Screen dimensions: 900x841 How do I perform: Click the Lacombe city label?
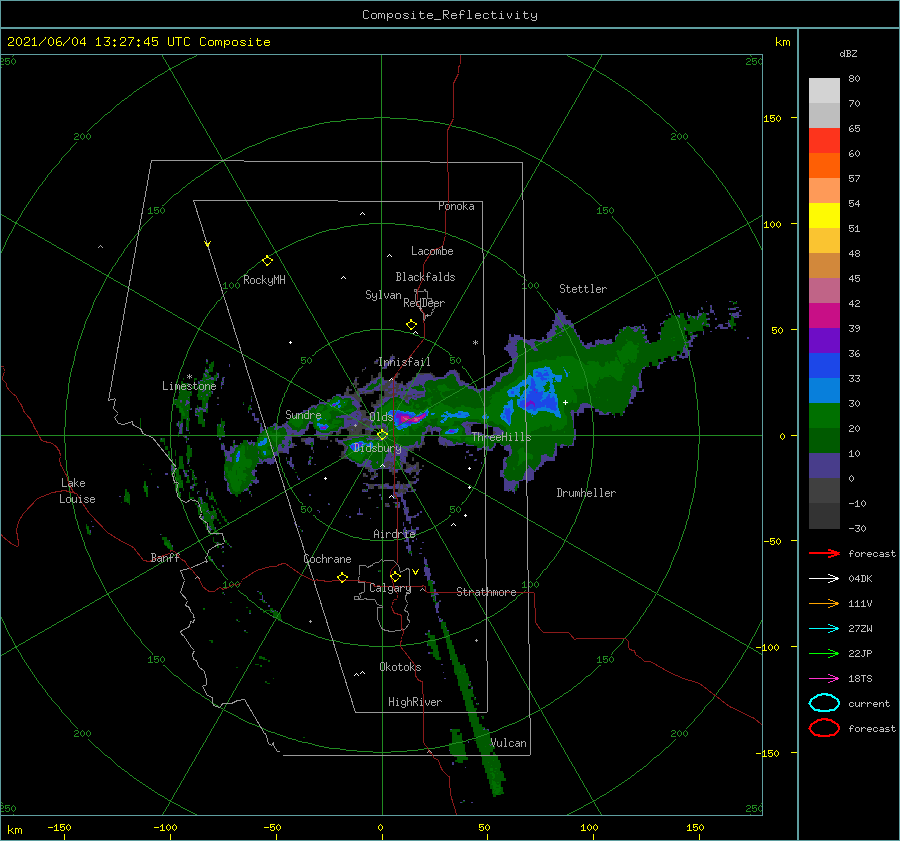coord(432,251)
